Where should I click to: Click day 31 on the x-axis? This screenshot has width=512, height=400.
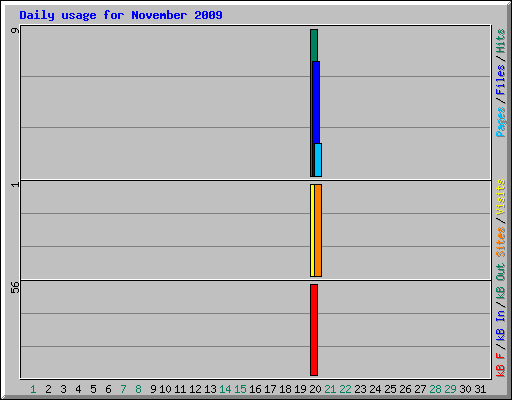(480, 389)
